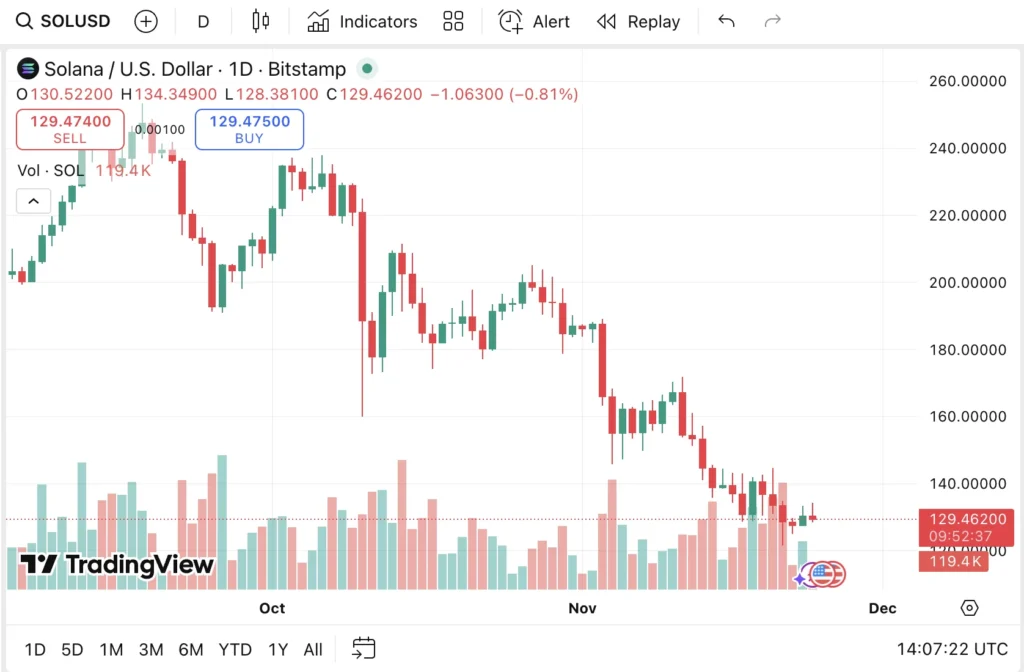1024x672 pixels.
Task: Open the symbol search for SOLUSD
Action: pyautogui.click(x=62, y=20)
